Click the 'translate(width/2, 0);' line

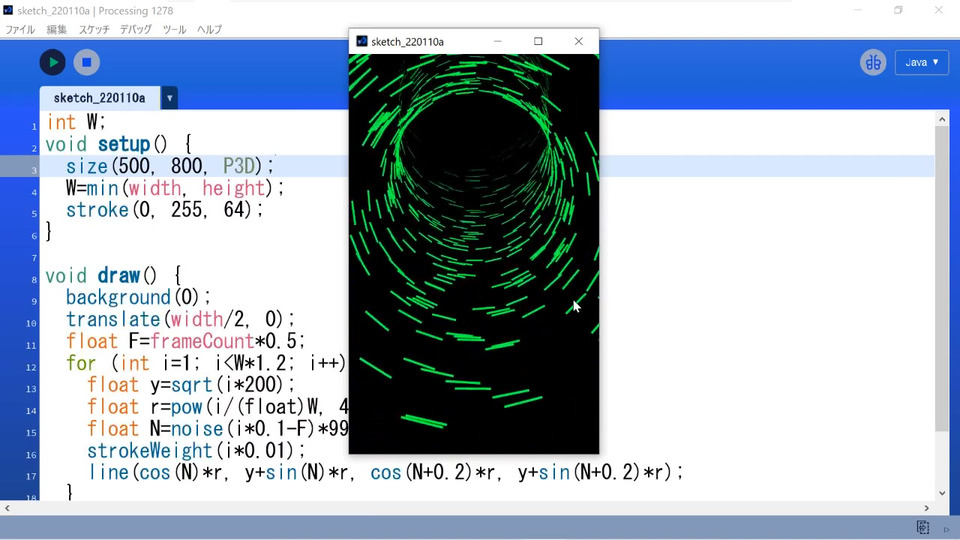[x=181, y=320]
